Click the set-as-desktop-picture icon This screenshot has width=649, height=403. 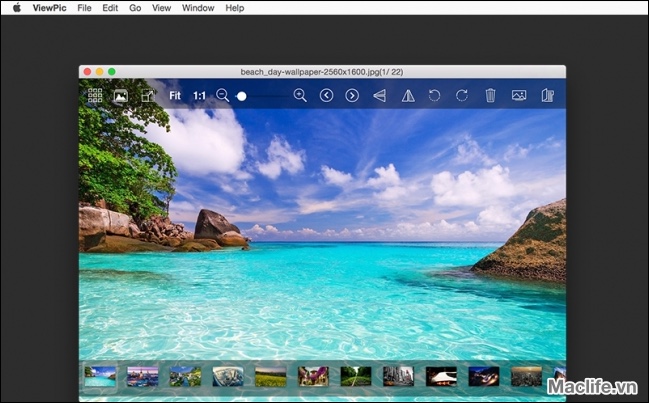pyautogui.click(x=519, y=96)
